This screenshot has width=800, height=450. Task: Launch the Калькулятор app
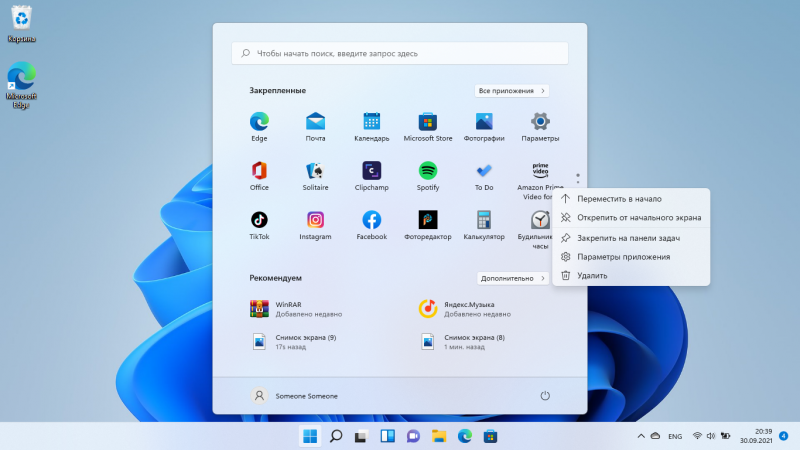[x=484, y=219]
